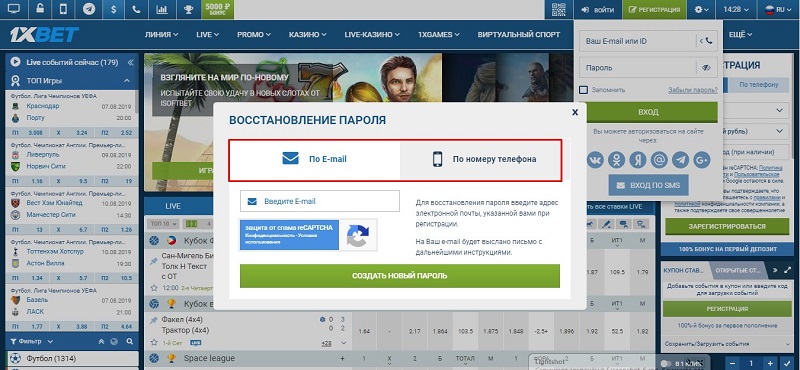Expand the LIVE menu
This screenshot has width=800, height=370.
[208, 35]
